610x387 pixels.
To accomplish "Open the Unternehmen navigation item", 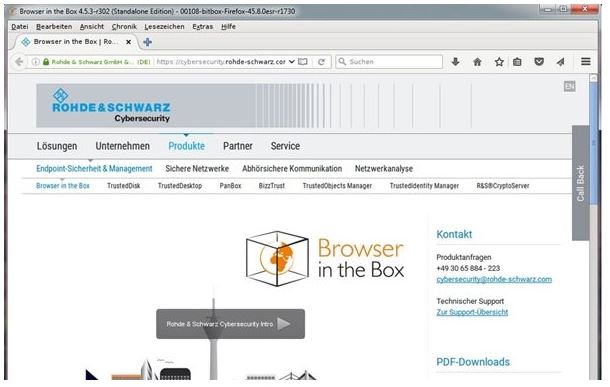I will [x=123, y=146].
